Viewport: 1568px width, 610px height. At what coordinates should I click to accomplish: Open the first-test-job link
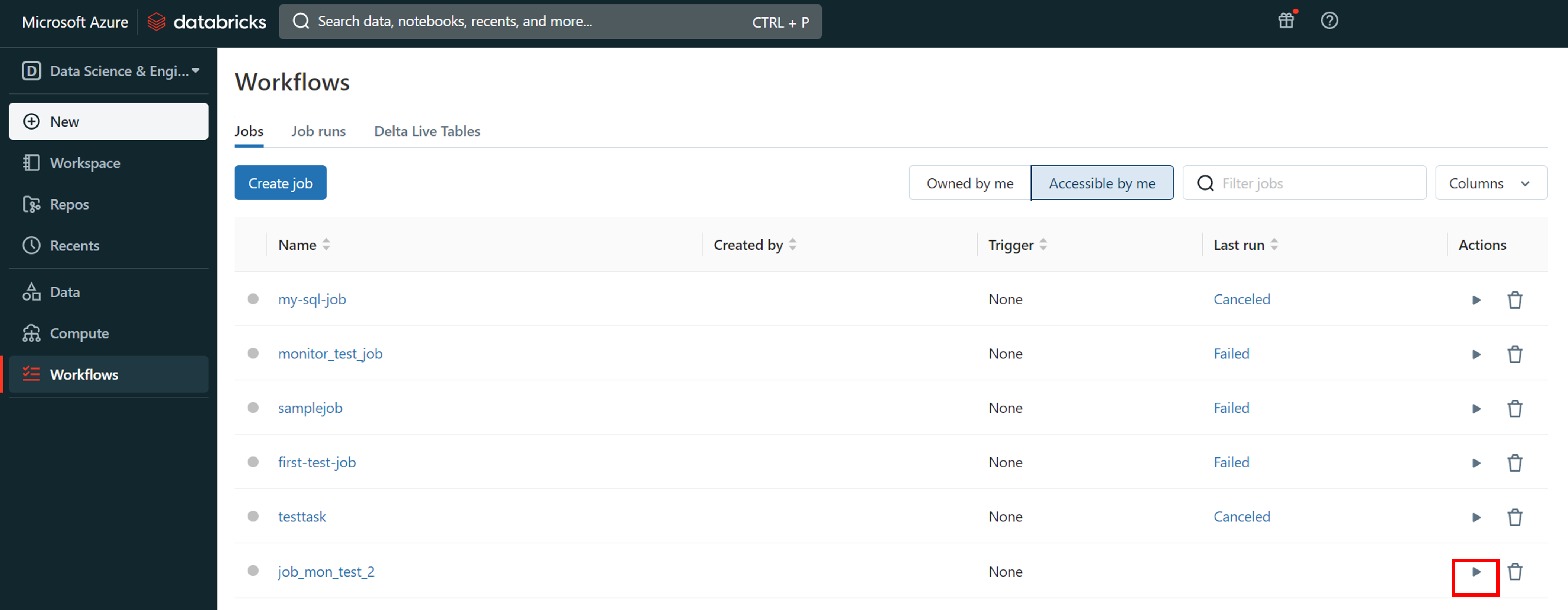tap(317, 463)
